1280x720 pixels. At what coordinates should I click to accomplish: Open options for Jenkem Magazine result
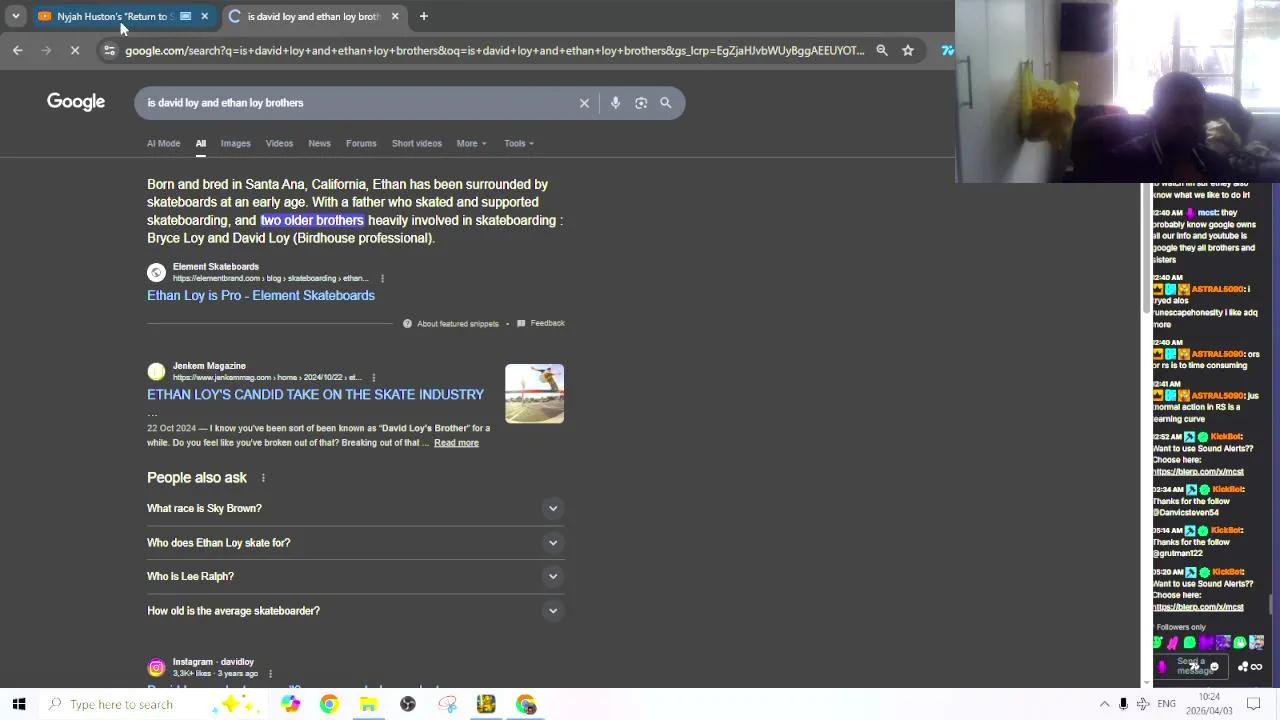[x=373, y=377]
